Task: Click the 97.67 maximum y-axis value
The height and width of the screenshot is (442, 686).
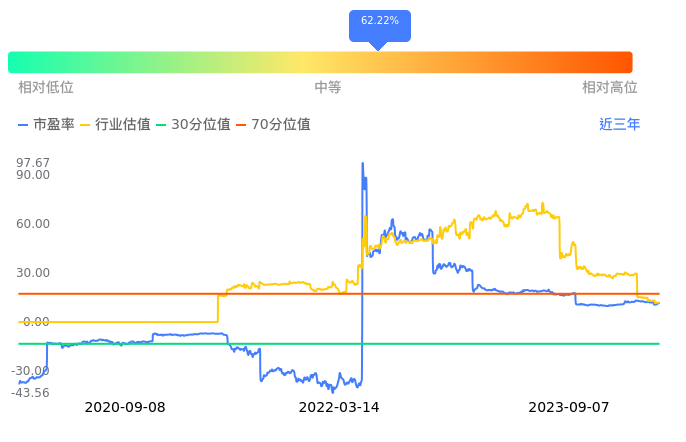Action: point(34,163)
